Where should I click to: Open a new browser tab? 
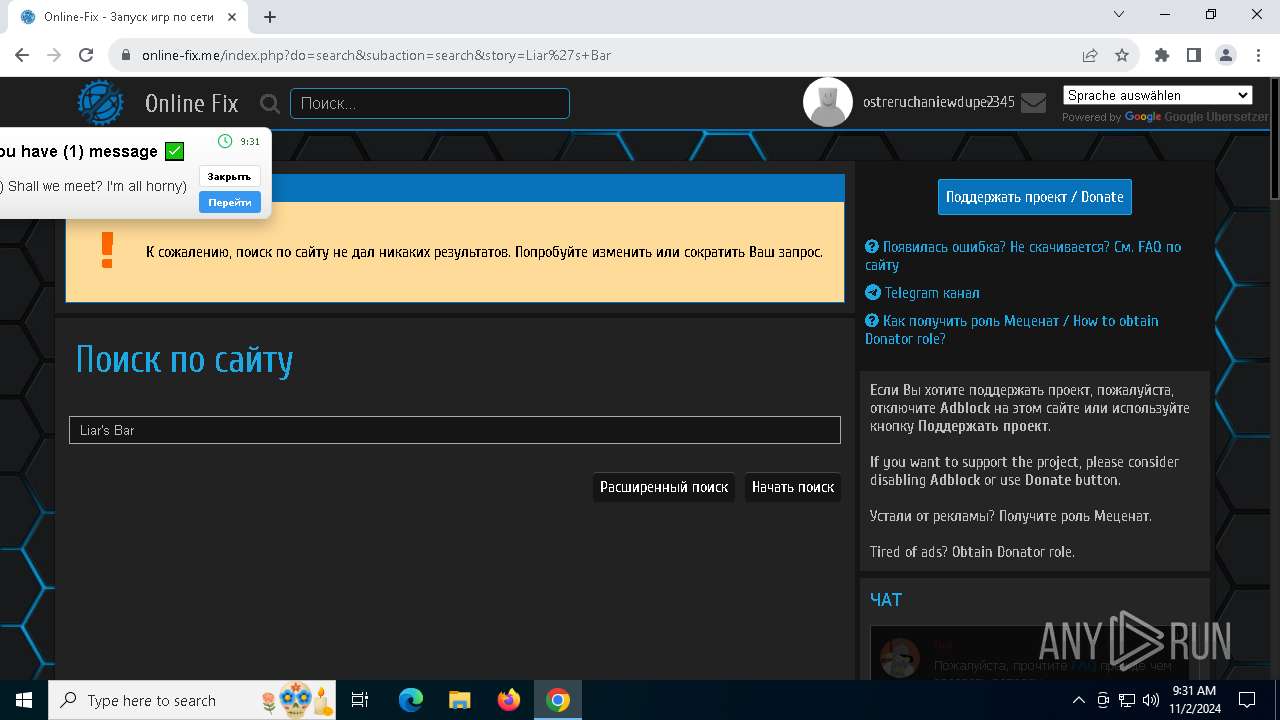click(x=270, y=17)
